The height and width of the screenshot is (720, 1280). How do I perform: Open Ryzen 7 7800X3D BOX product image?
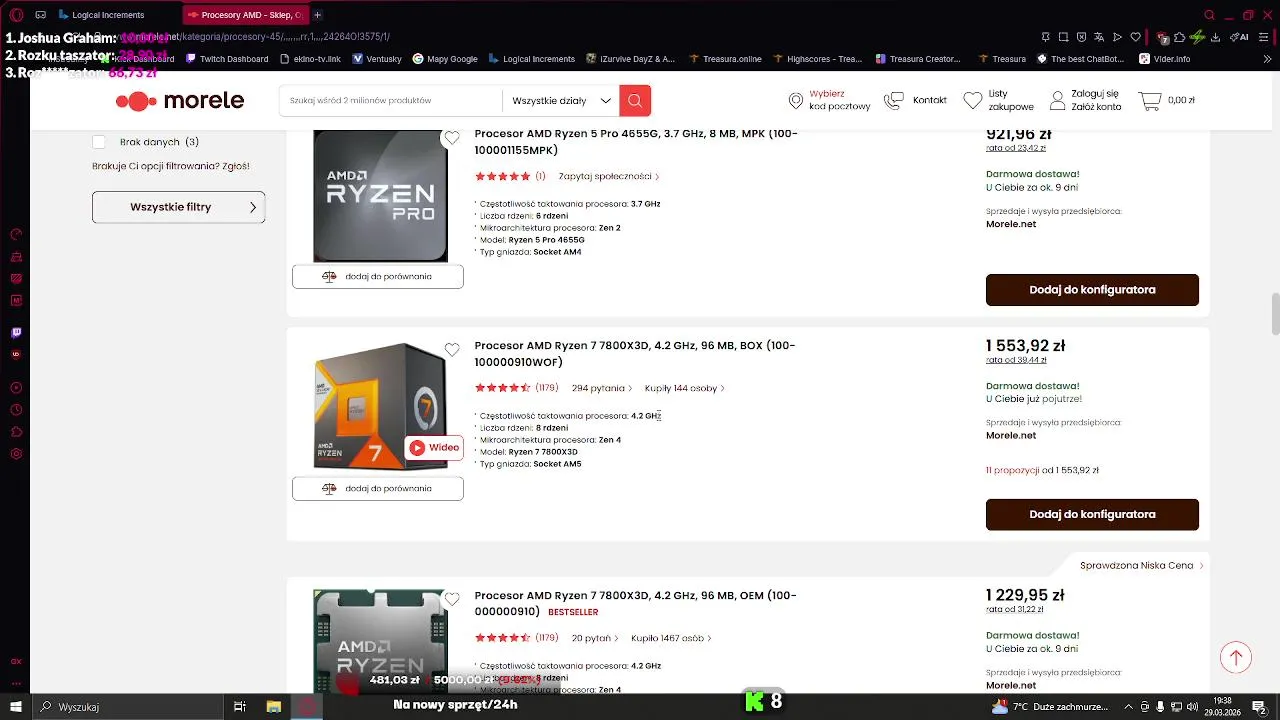(380, 406)
